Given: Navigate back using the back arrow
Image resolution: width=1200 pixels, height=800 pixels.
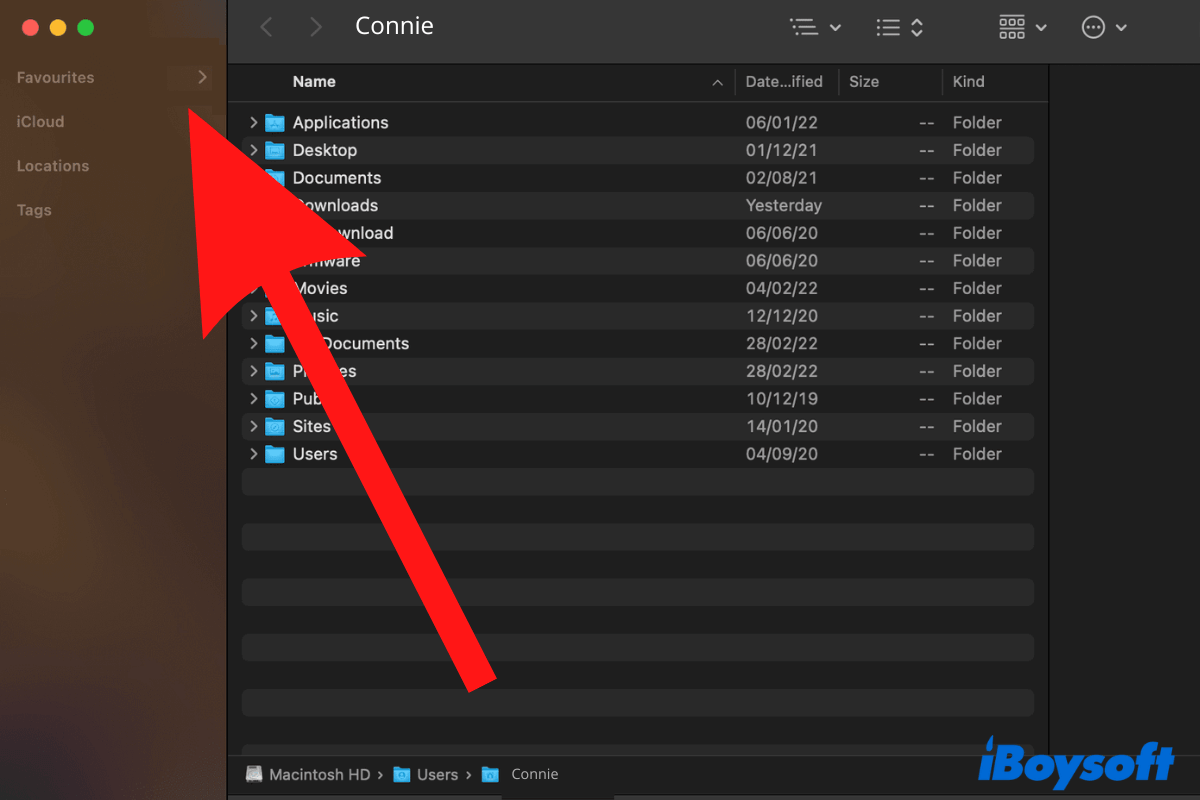Looking at the screenshot, I should 266,27.
